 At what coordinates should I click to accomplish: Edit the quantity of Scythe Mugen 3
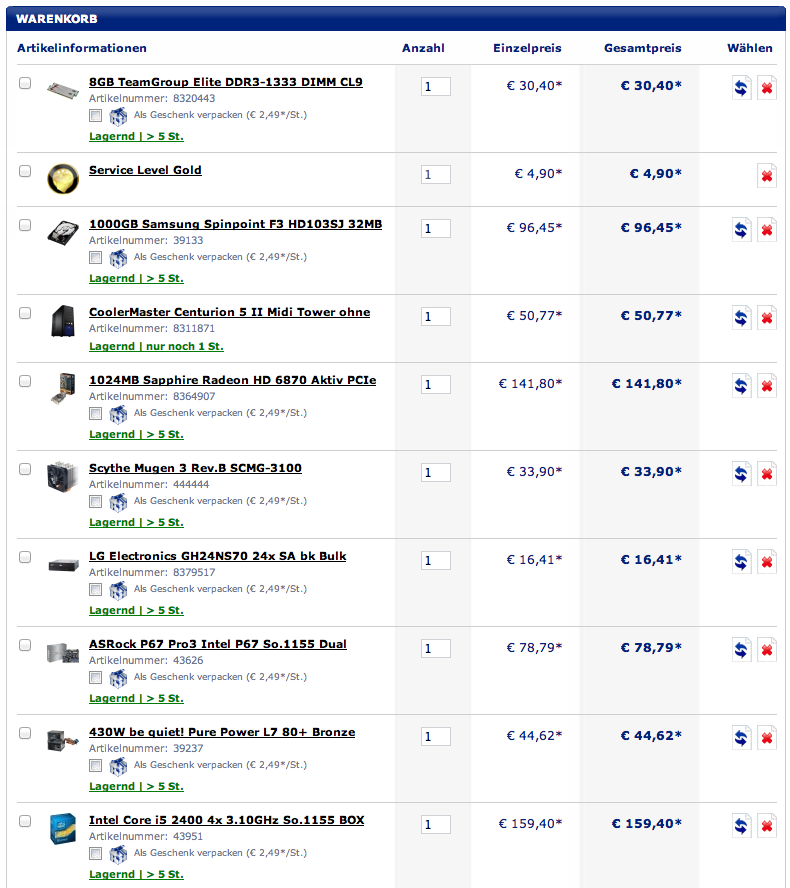435,473
